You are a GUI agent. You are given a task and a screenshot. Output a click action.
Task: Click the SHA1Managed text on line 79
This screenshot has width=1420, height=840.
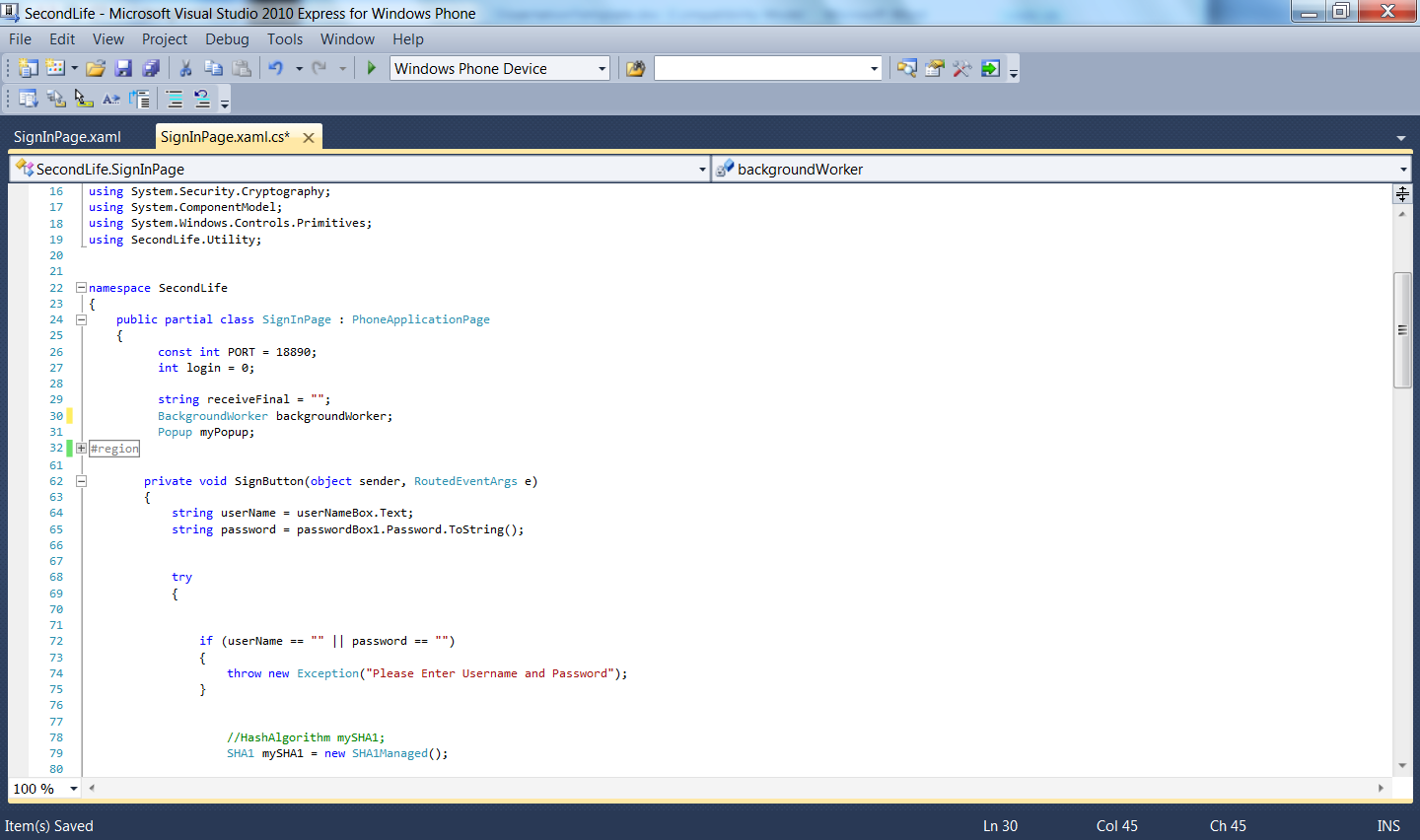click(390, 753)
